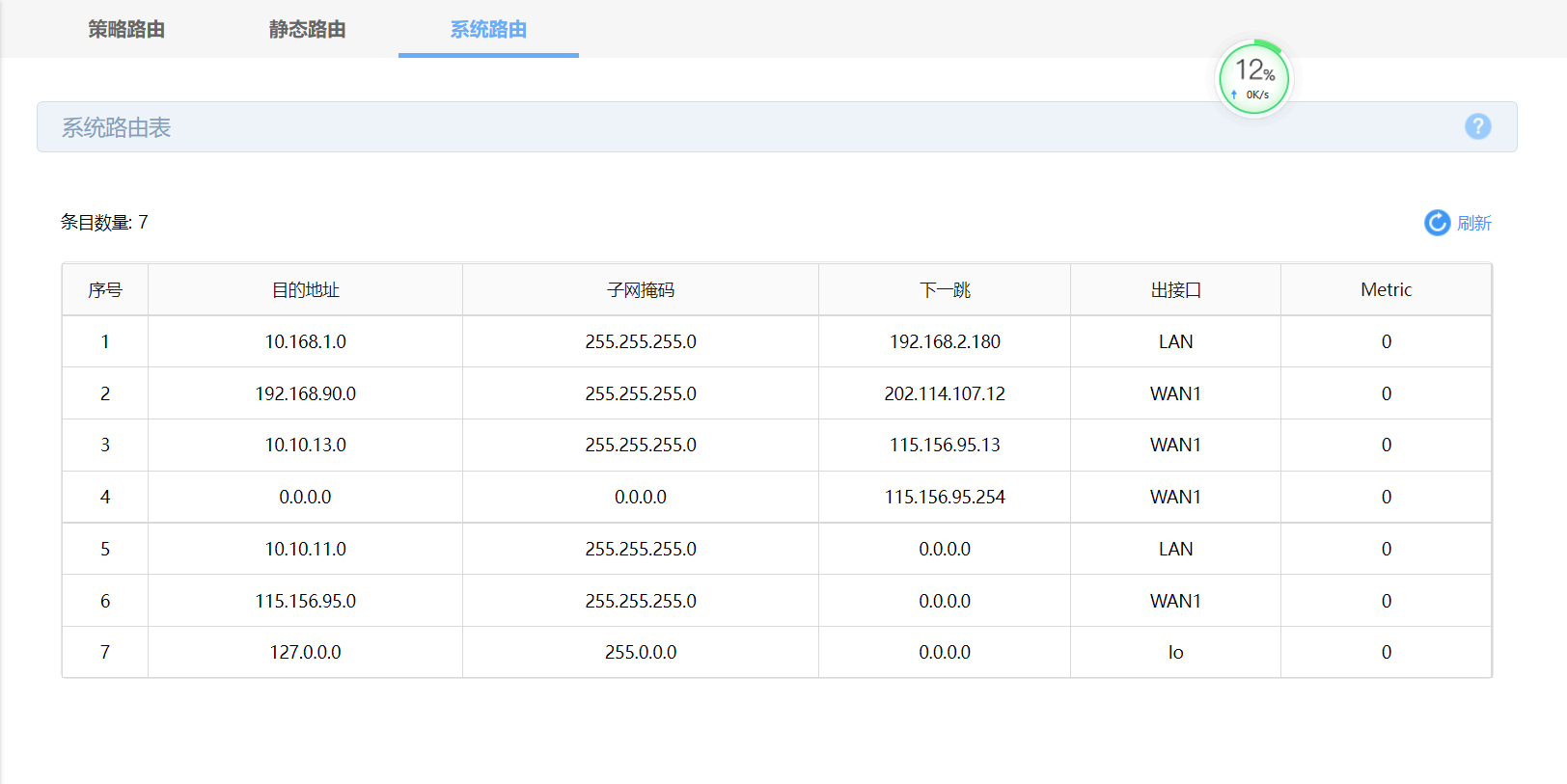Select the 系统路由 tab
The height and width of the screenshot is (784, 1567).
[488, 29]
